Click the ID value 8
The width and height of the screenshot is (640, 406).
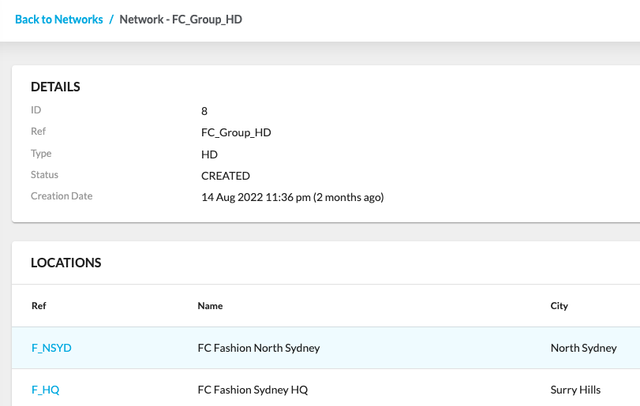click(205, 111)
